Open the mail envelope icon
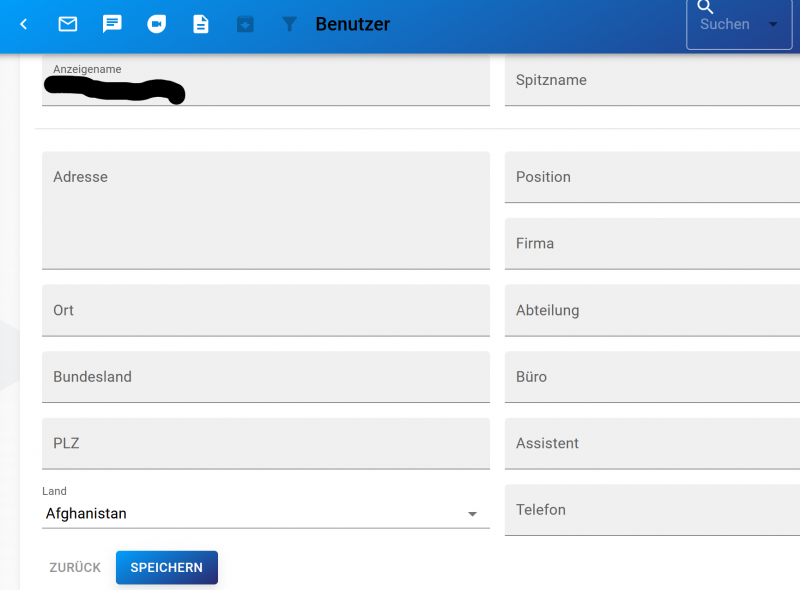 pos(68,24)
